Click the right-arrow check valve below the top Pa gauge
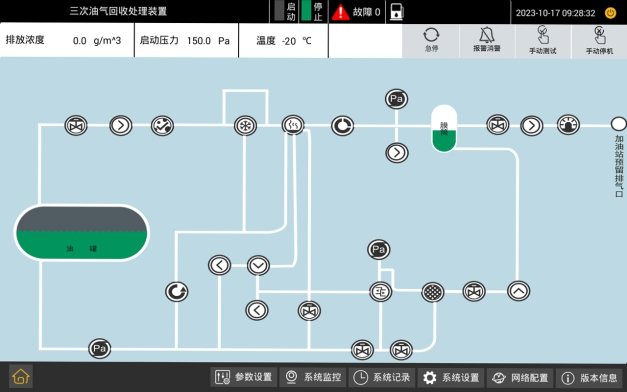 tap(397, 152)
